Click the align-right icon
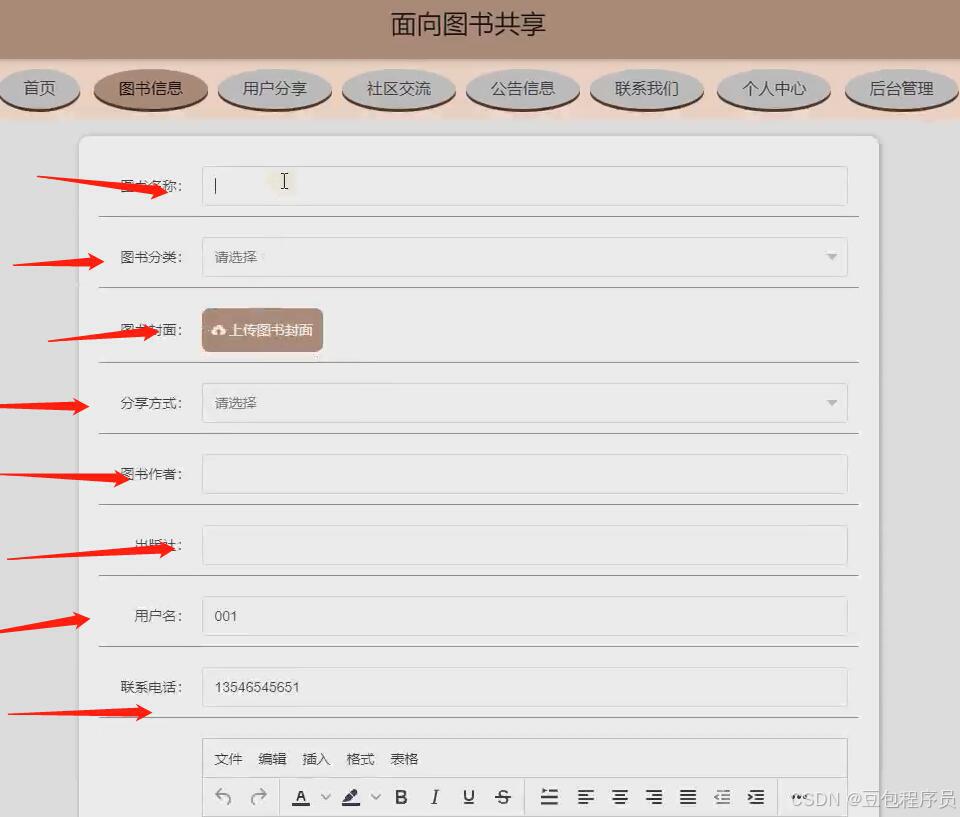Viewport: 960px width, 817px height. click(x=654, y=797)
